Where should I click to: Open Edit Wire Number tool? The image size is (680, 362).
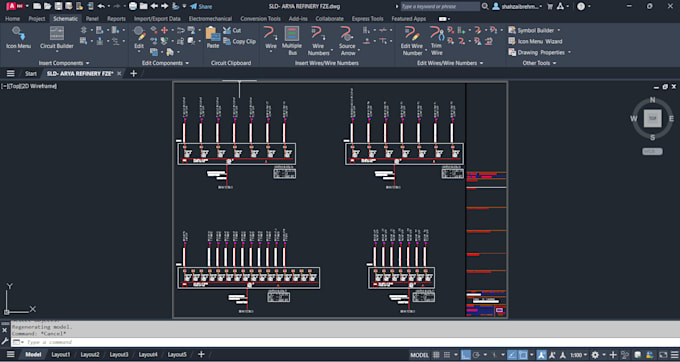pyautogui.click(x=412, y=40)
